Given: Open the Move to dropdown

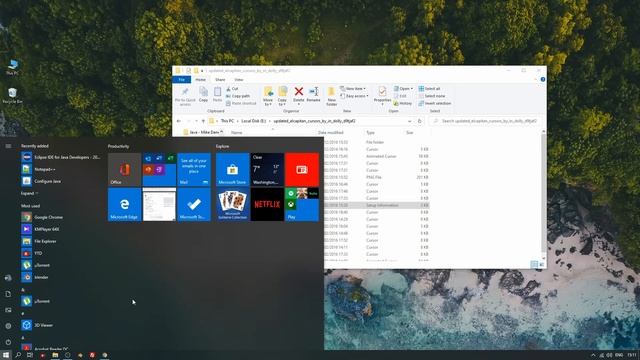Looking at the screenshot, I should (268, 96).
